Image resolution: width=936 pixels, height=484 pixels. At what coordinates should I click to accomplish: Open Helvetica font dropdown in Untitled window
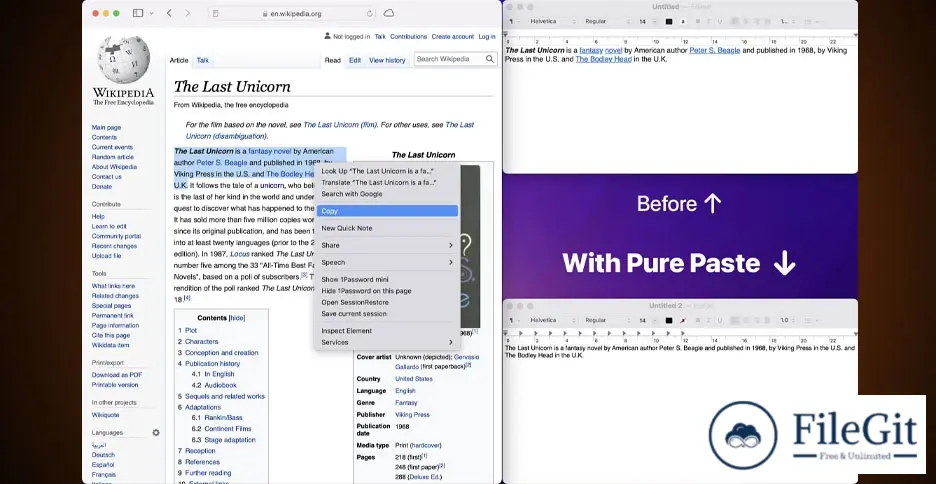(x=552, y=21)
